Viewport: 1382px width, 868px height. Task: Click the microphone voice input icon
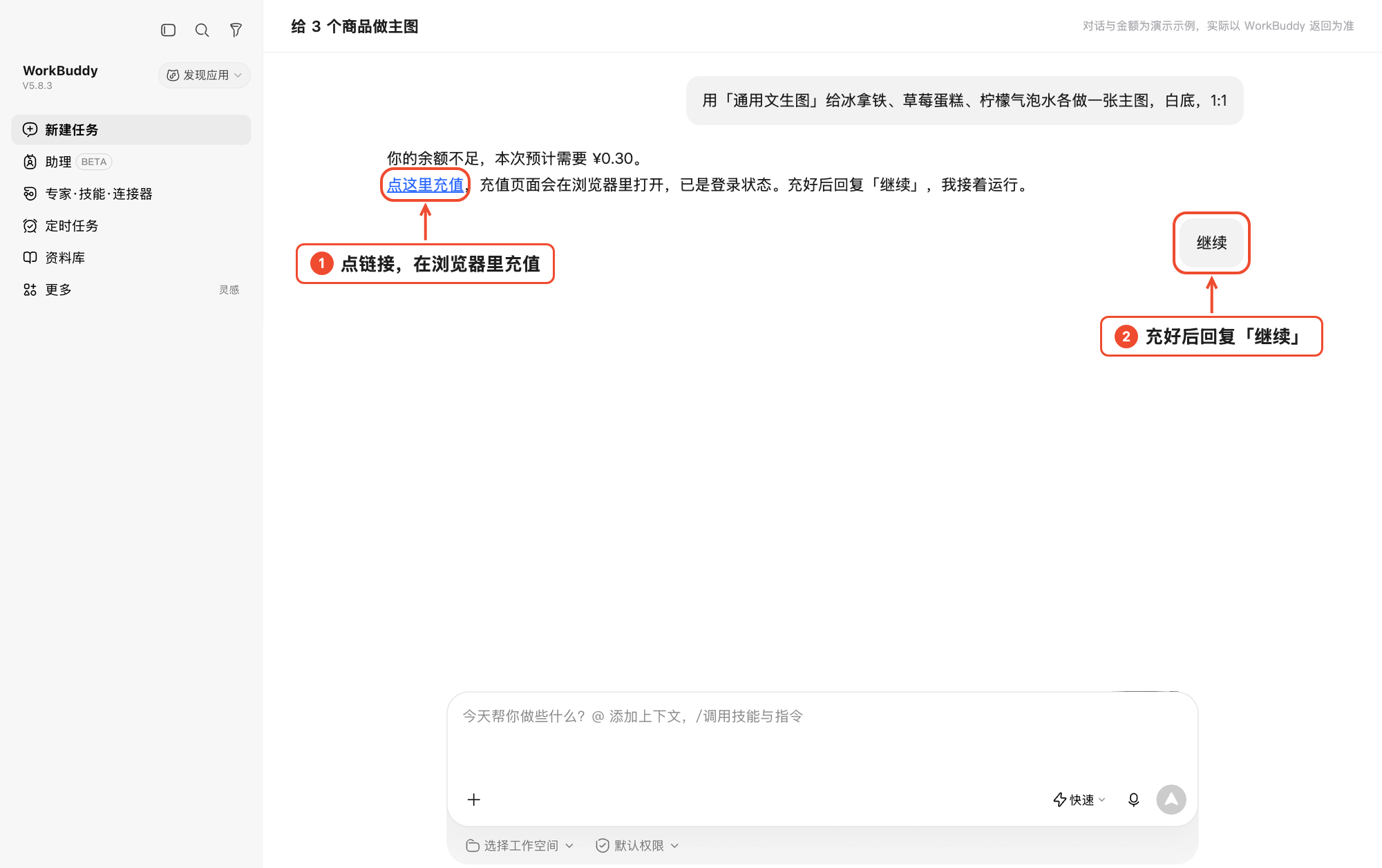1133,800
